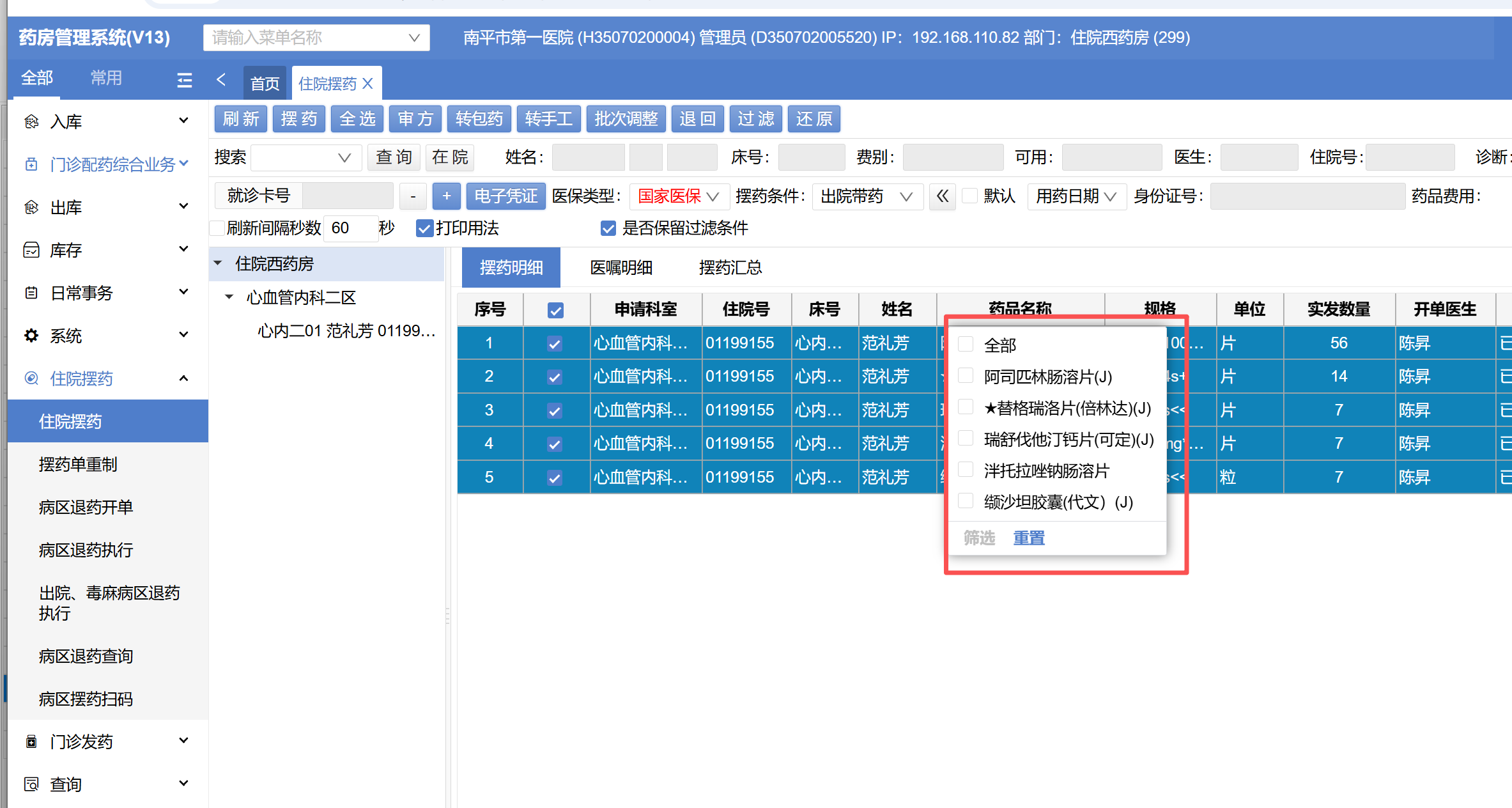Click the 库存 sidebar icon
Image resolution: width=1512 pixels, height=808 pixels.
pos(31,250)
